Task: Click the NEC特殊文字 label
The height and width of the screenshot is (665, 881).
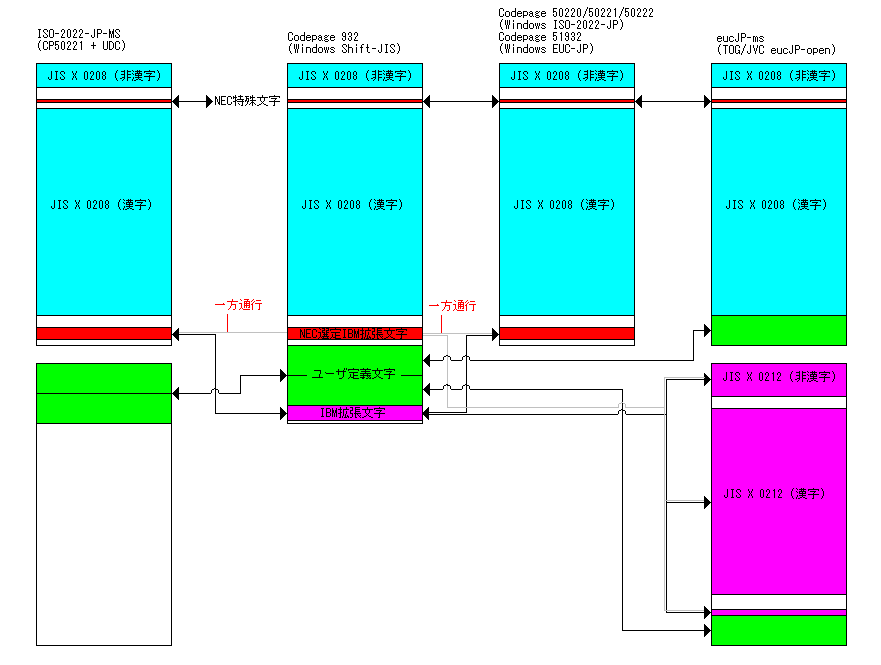Action: coord(246,101)
